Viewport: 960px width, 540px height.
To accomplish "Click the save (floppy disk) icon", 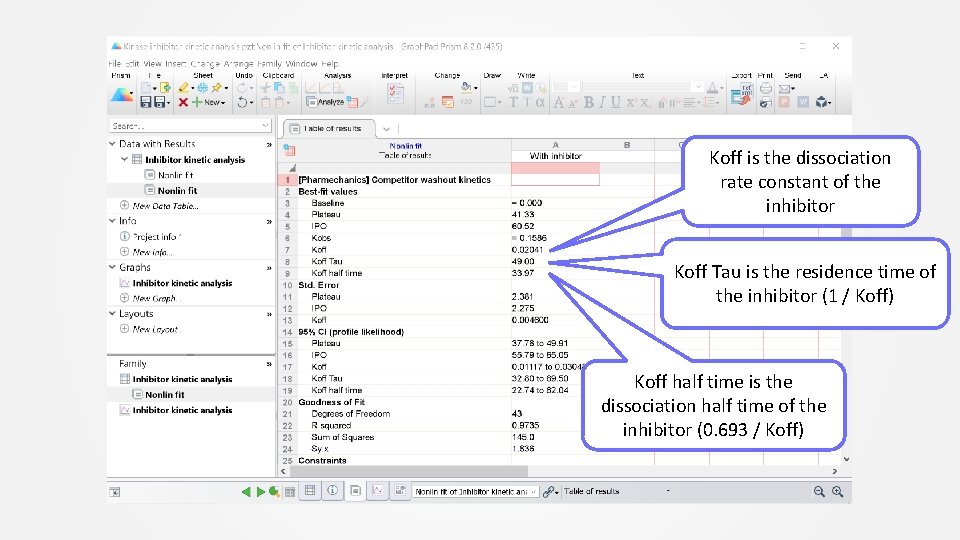I will click(x=146, y=102).
